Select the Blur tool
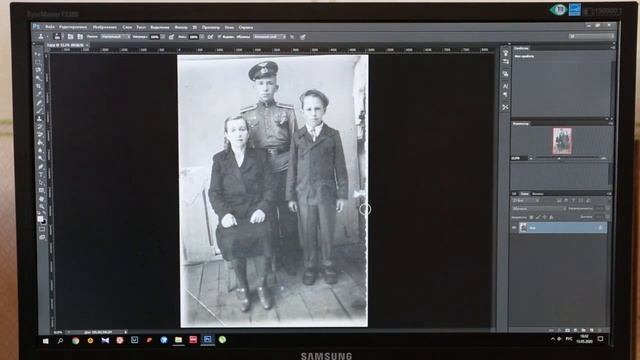The width and height of the screenshot is (640, 360). click(40, 150)
